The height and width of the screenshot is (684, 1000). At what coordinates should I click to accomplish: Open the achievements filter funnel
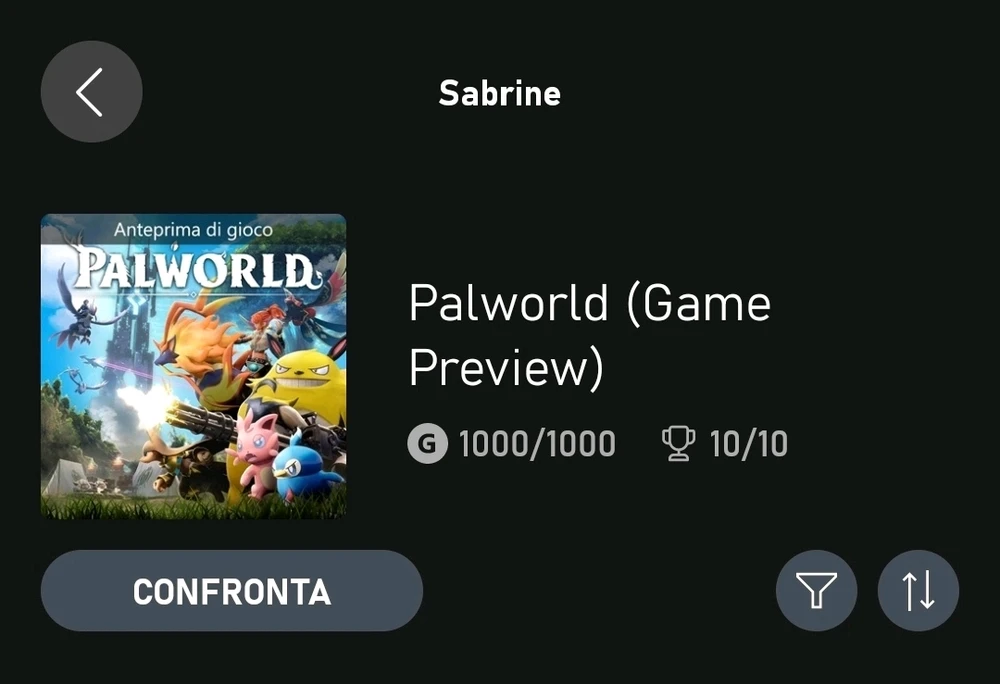point(816,591)
